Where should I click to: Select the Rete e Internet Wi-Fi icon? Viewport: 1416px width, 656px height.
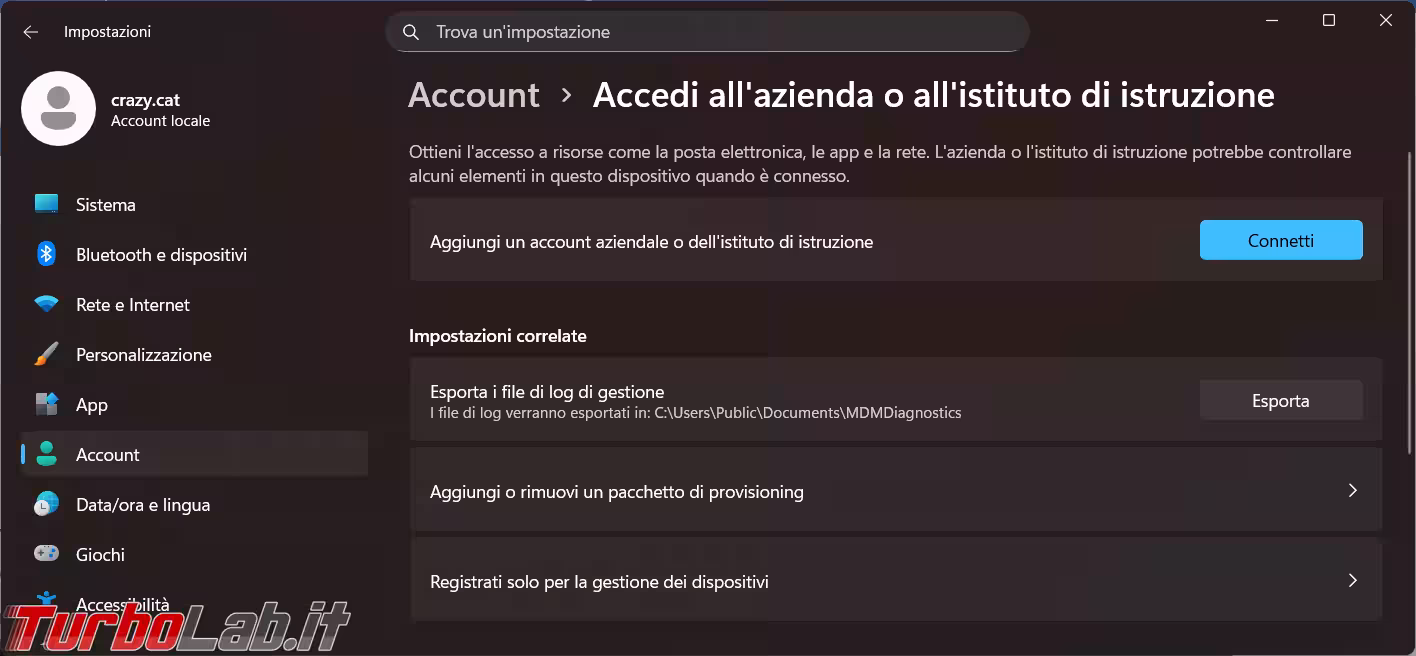point(46,304)
